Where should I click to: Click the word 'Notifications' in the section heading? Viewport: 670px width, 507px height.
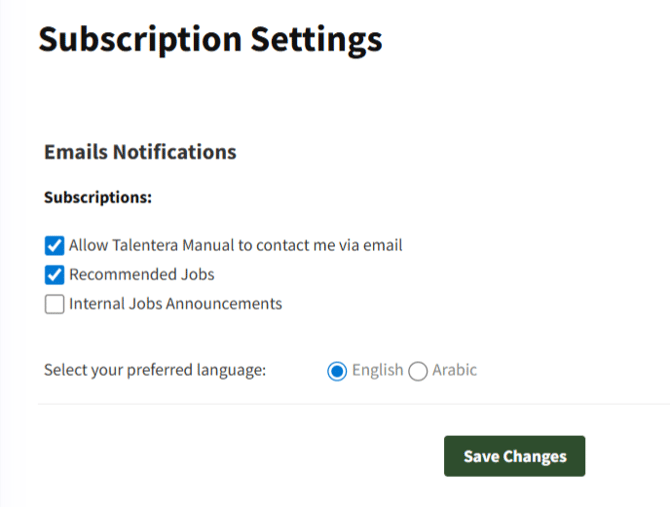point(174,152)
